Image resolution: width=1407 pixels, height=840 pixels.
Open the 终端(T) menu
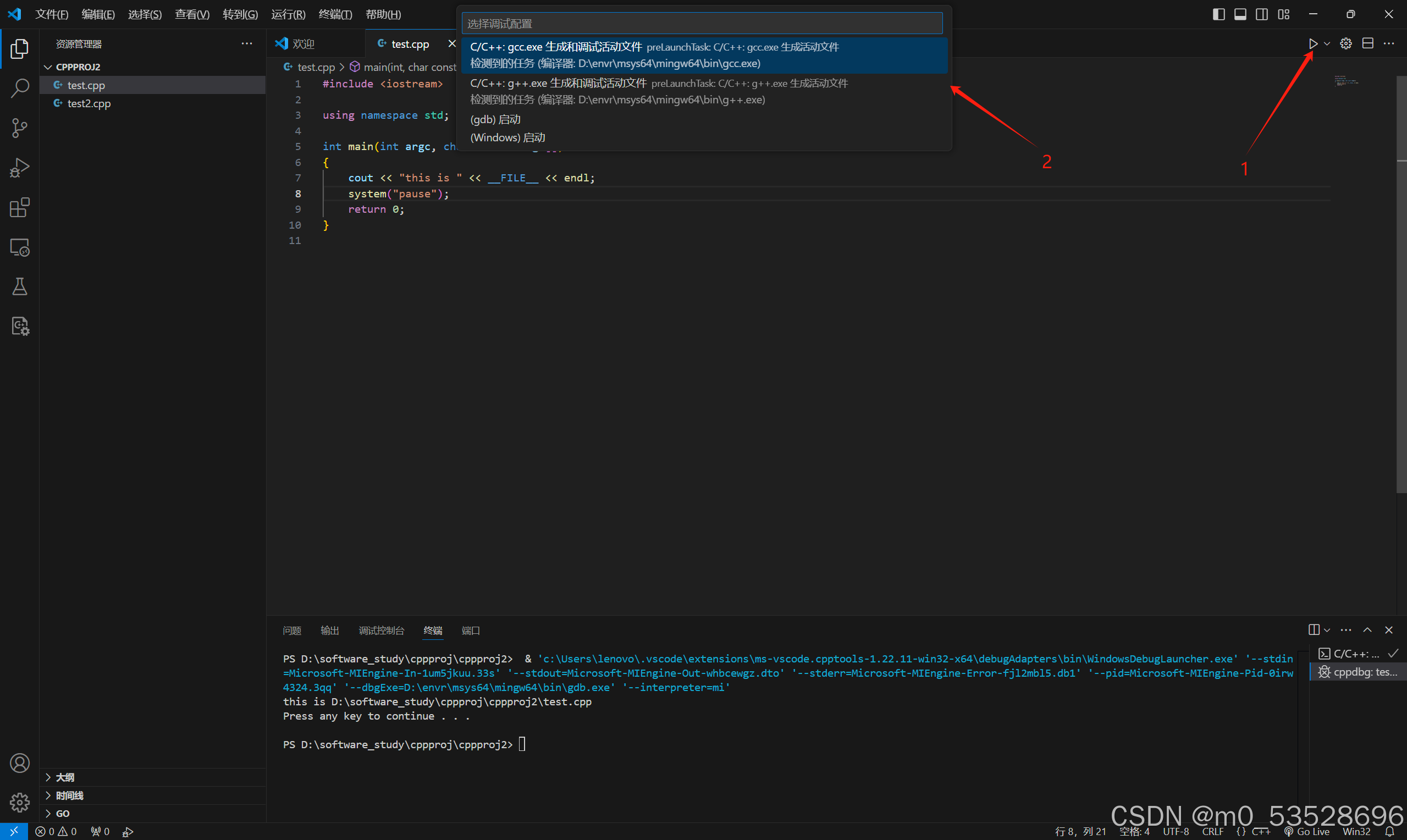(x=335, y=14)
